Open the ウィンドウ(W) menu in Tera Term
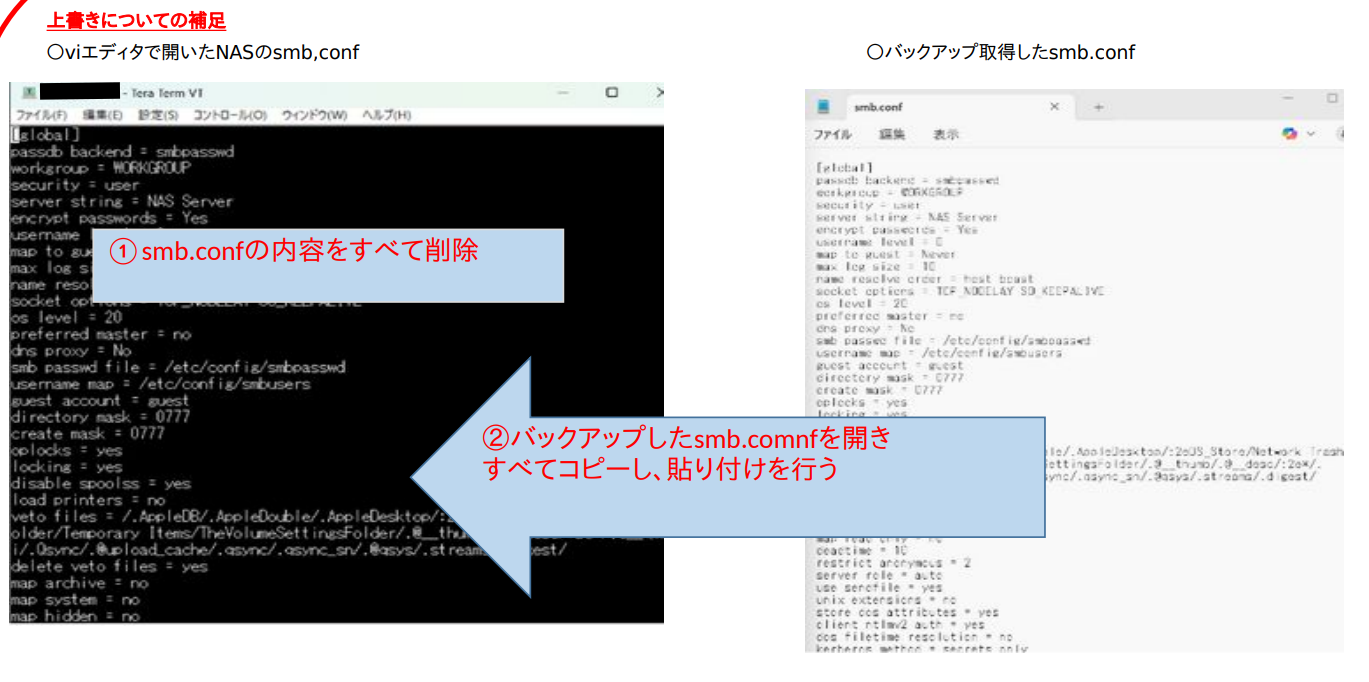 [314, 115]
